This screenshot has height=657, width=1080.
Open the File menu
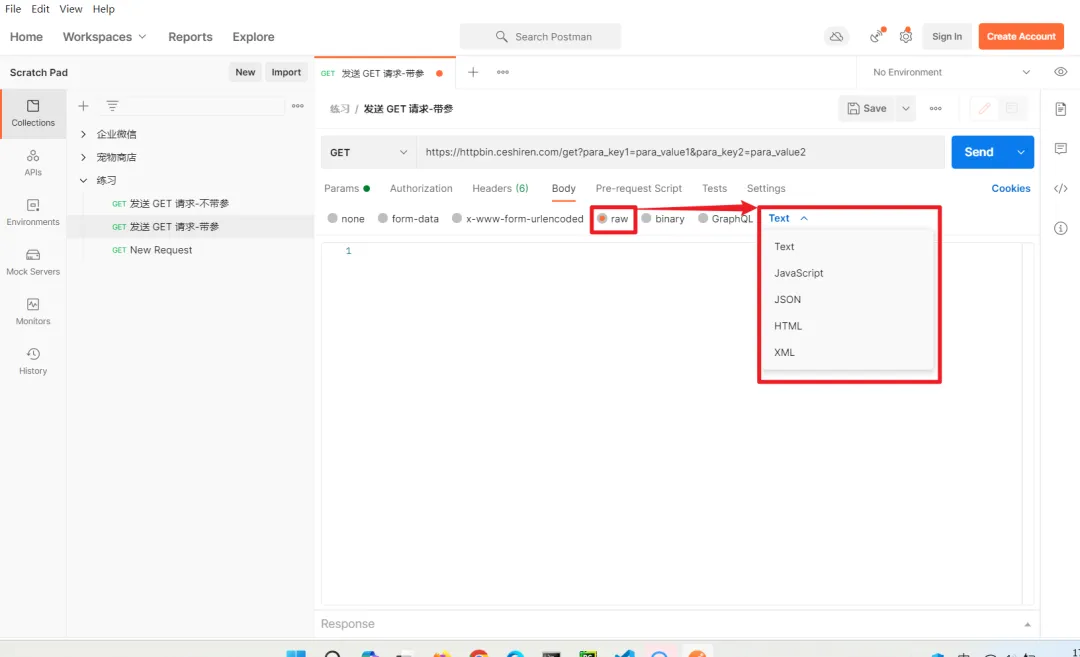coord(13,9)
